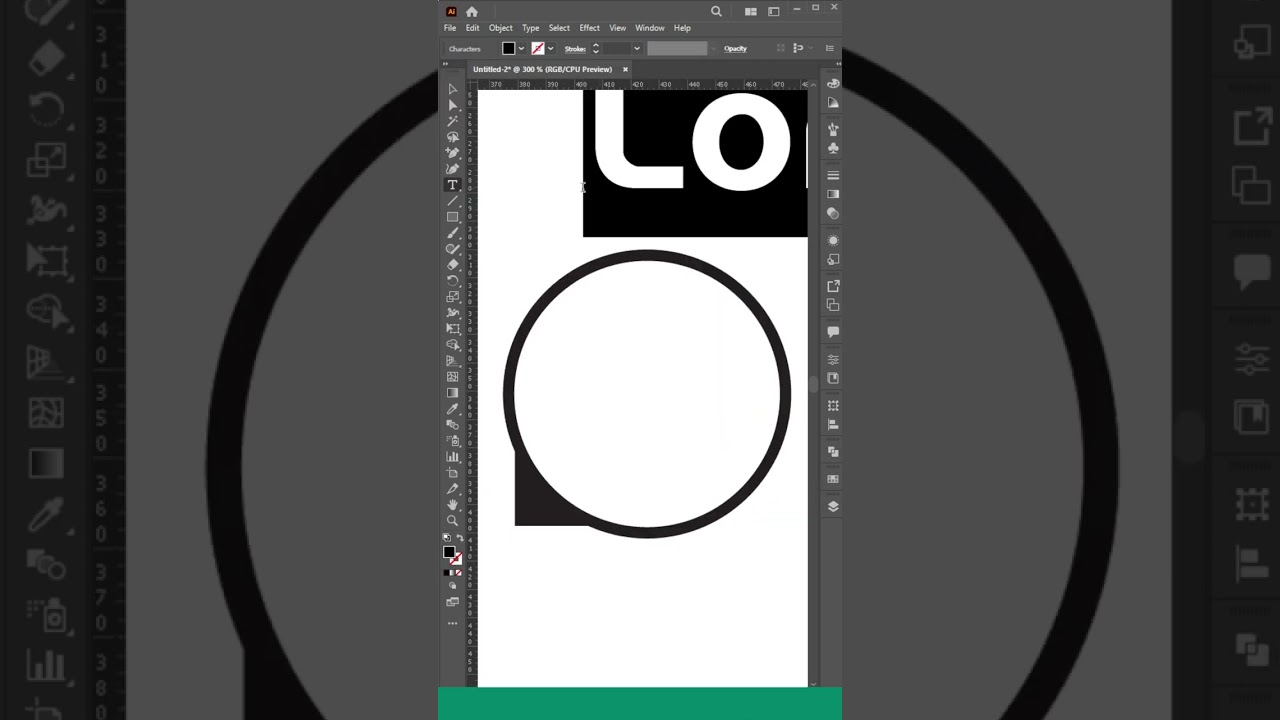Viewport: 1280px width, 720px height.
Task: Select the Symbol Sprayer tool
Action: click(x=453, y=441)
